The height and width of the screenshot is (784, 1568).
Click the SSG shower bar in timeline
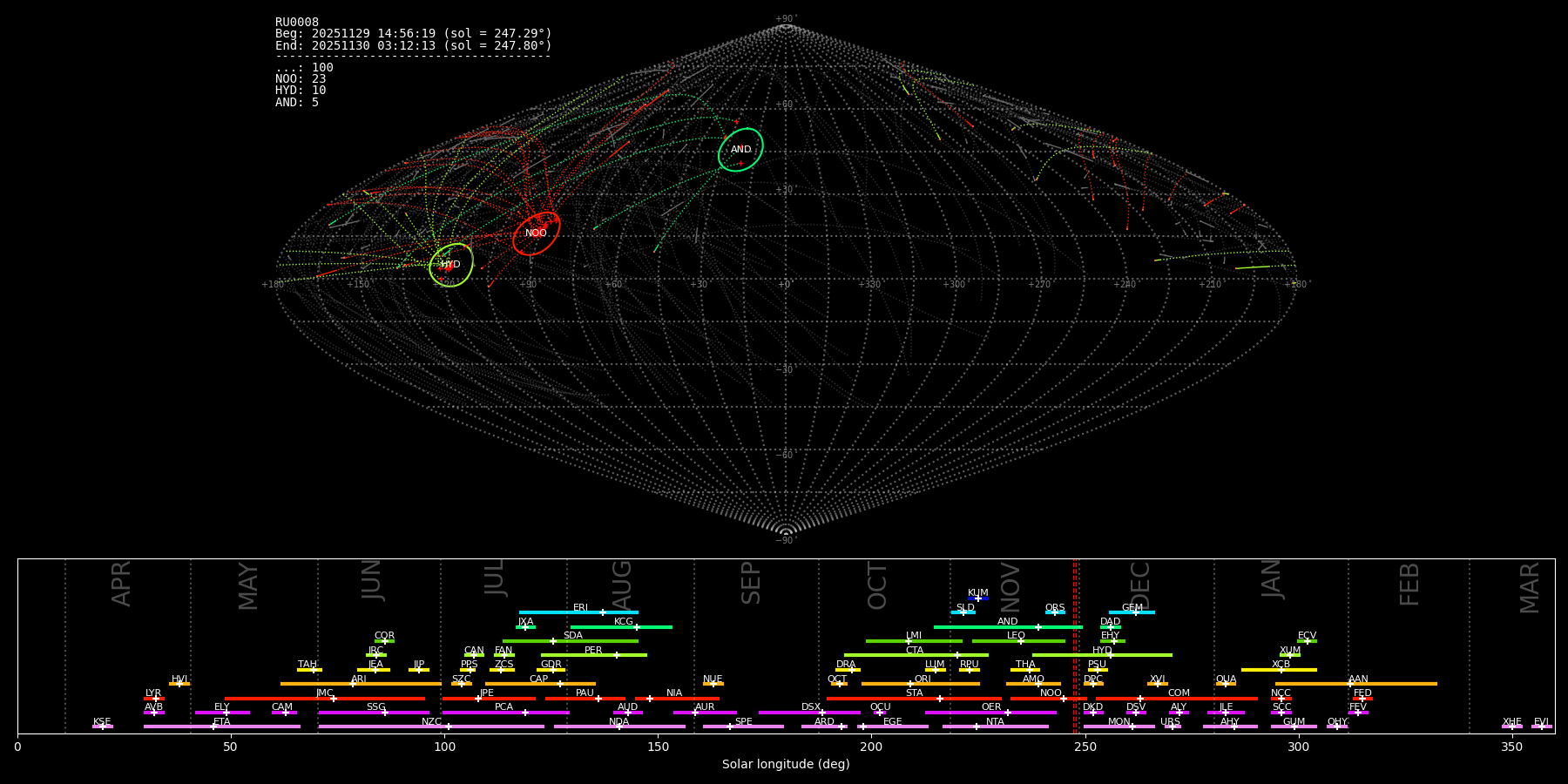coord(374,713)
